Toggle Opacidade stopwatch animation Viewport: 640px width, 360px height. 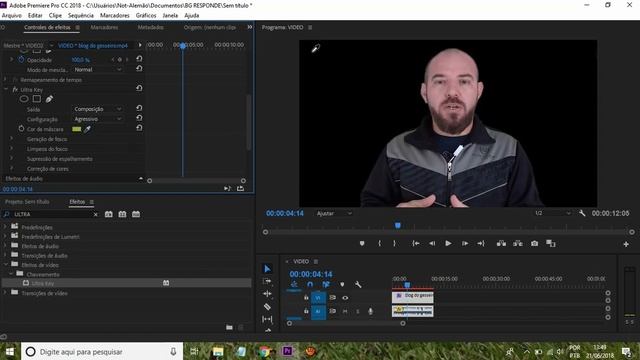[21, 60]
